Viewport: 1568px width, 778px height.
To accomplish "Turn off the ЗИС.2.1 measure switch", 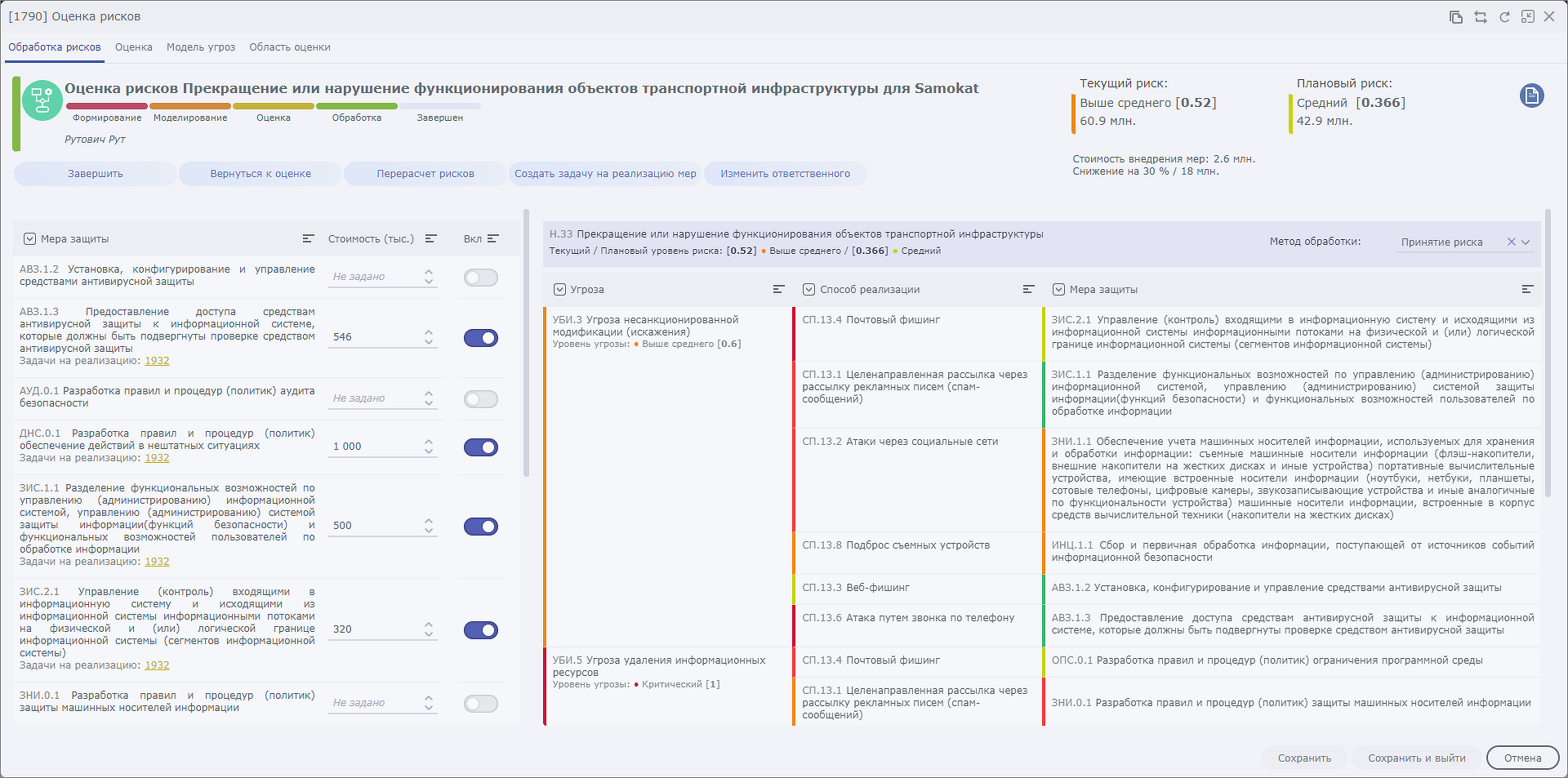I will pyautogui.click(x=480, y=630).
